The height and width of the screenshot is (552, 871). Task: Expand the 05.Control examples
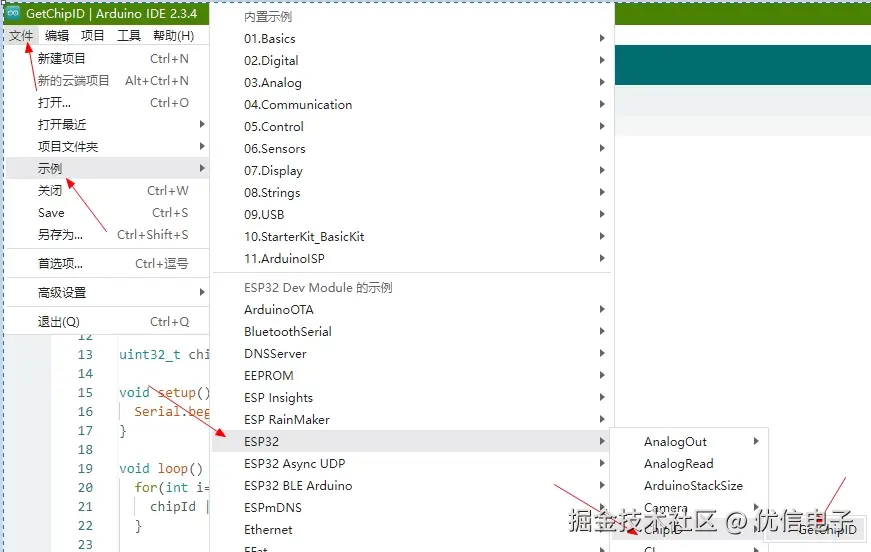412,127
